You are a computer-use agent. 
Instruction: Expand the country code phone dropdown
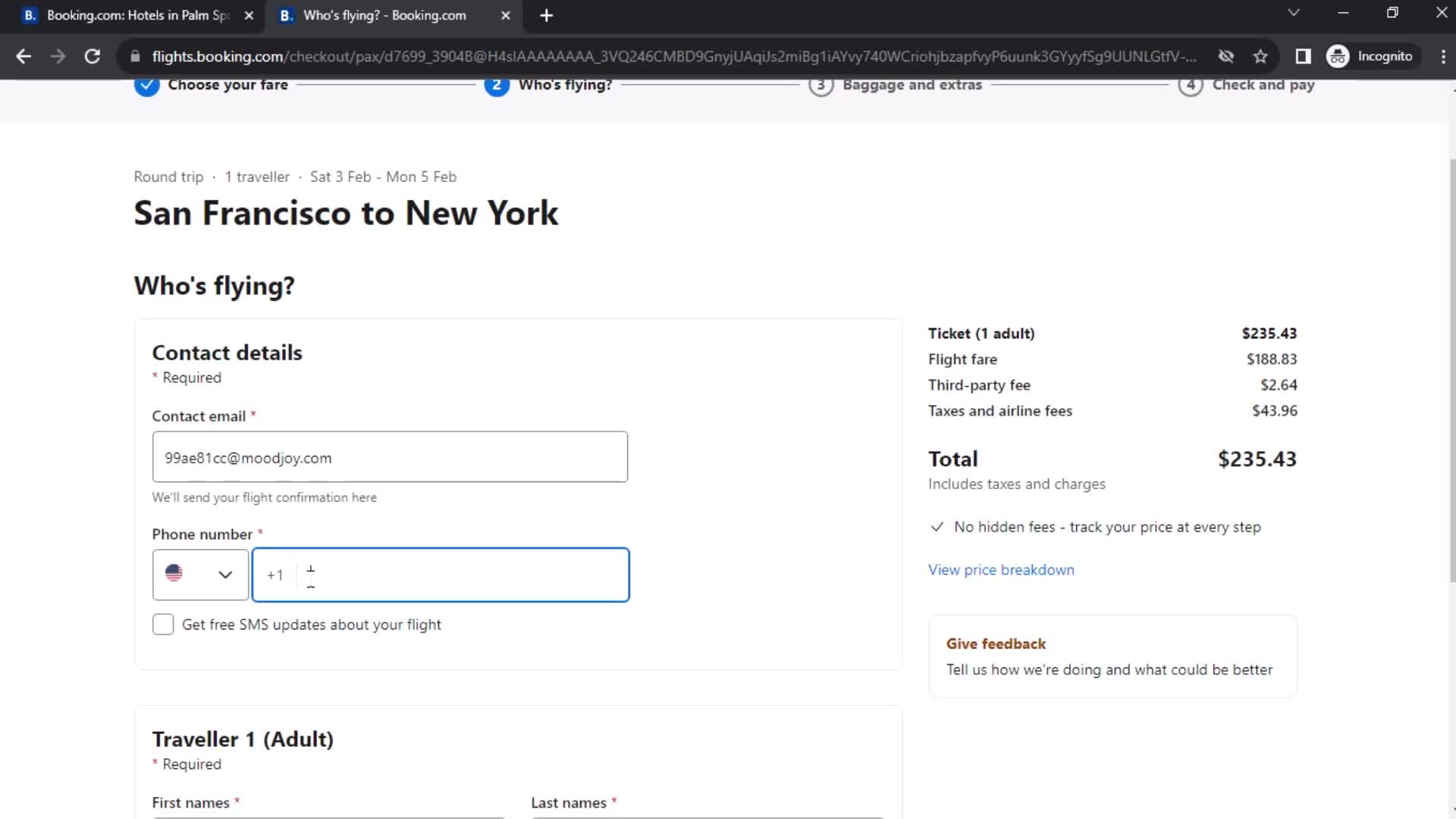click(x=199, y=574)
